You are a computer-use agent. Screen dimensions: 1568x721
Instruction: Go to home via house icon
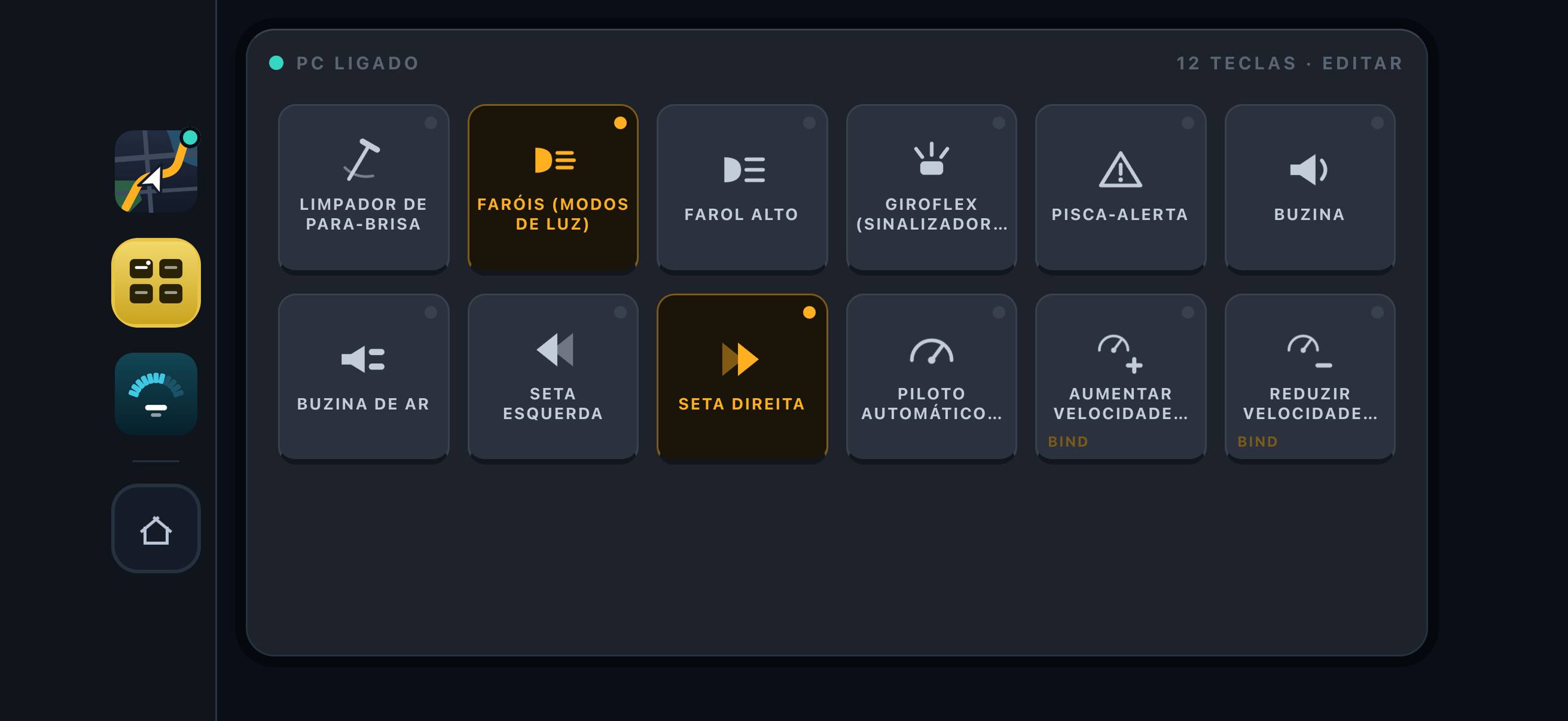(x=156, y=529)
